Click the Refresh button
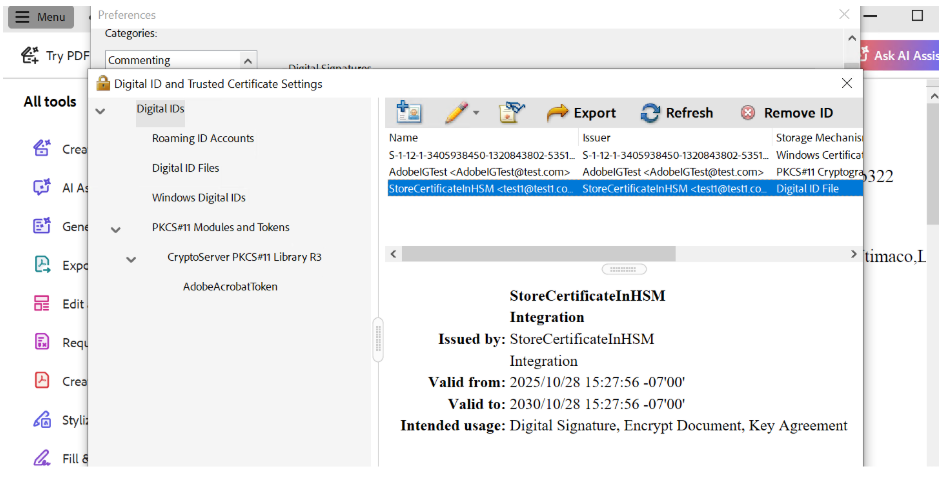The image size is (939, 493). pos(677,113)
